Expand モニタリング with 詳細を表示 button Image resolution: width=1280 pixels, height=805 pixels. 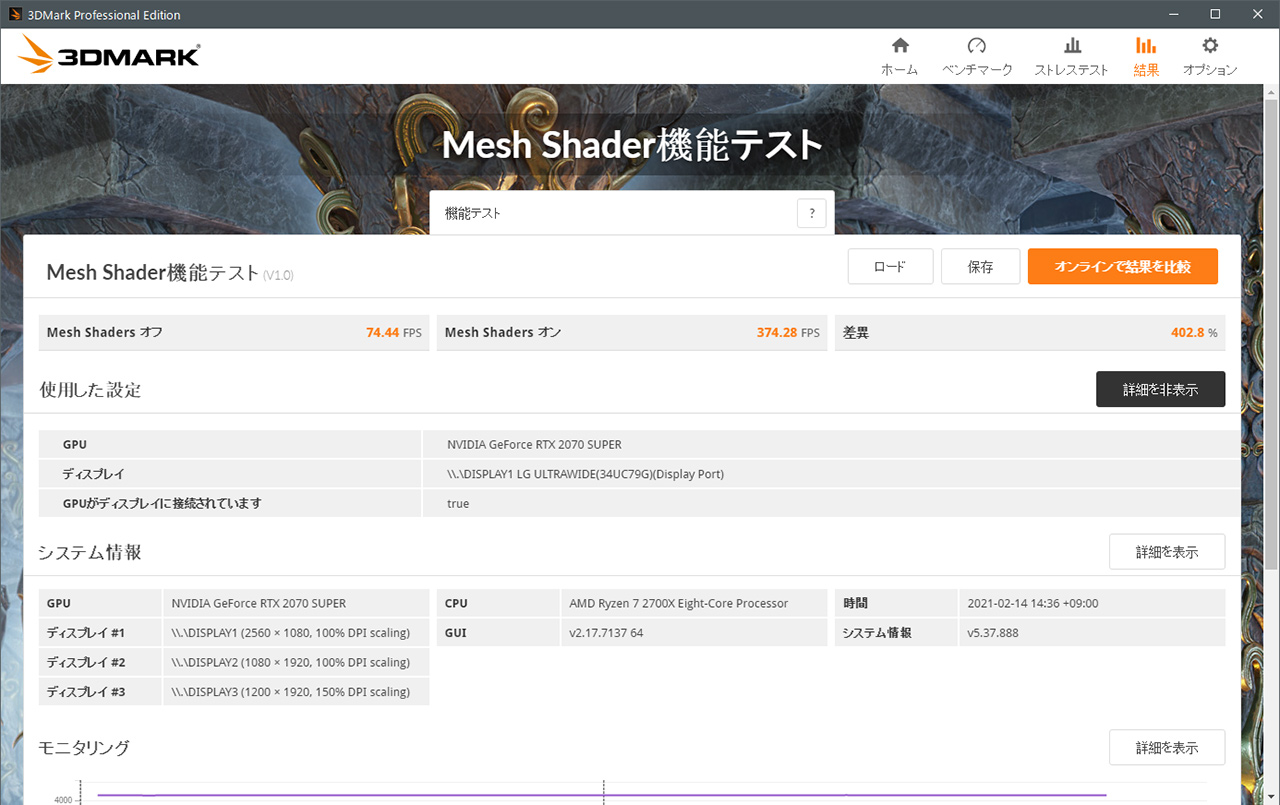pos(1166,747)
